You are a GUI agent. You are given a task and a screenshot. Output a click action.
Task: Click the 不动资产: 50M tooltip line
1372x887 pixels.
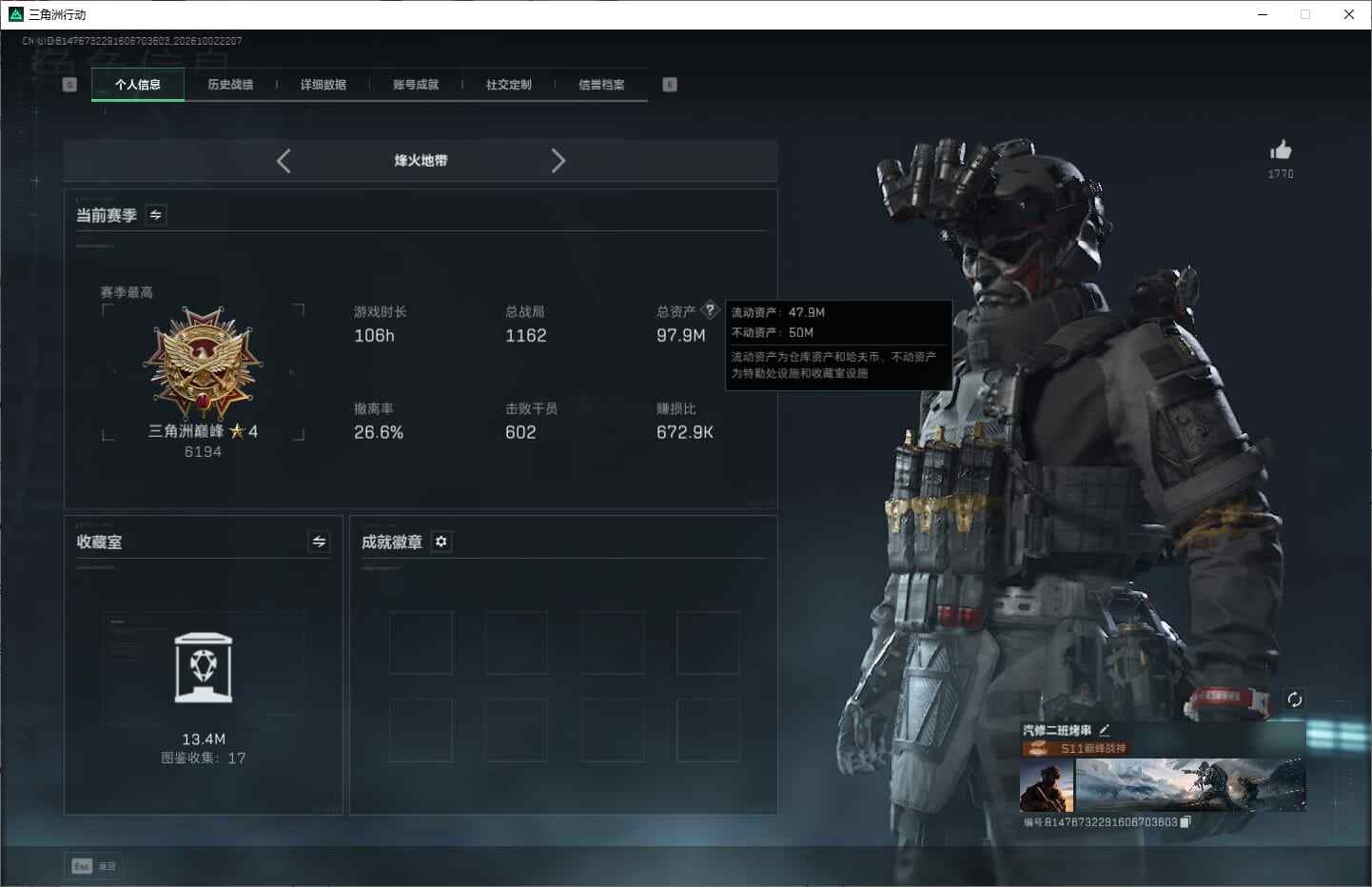click(x=773, y=332)
